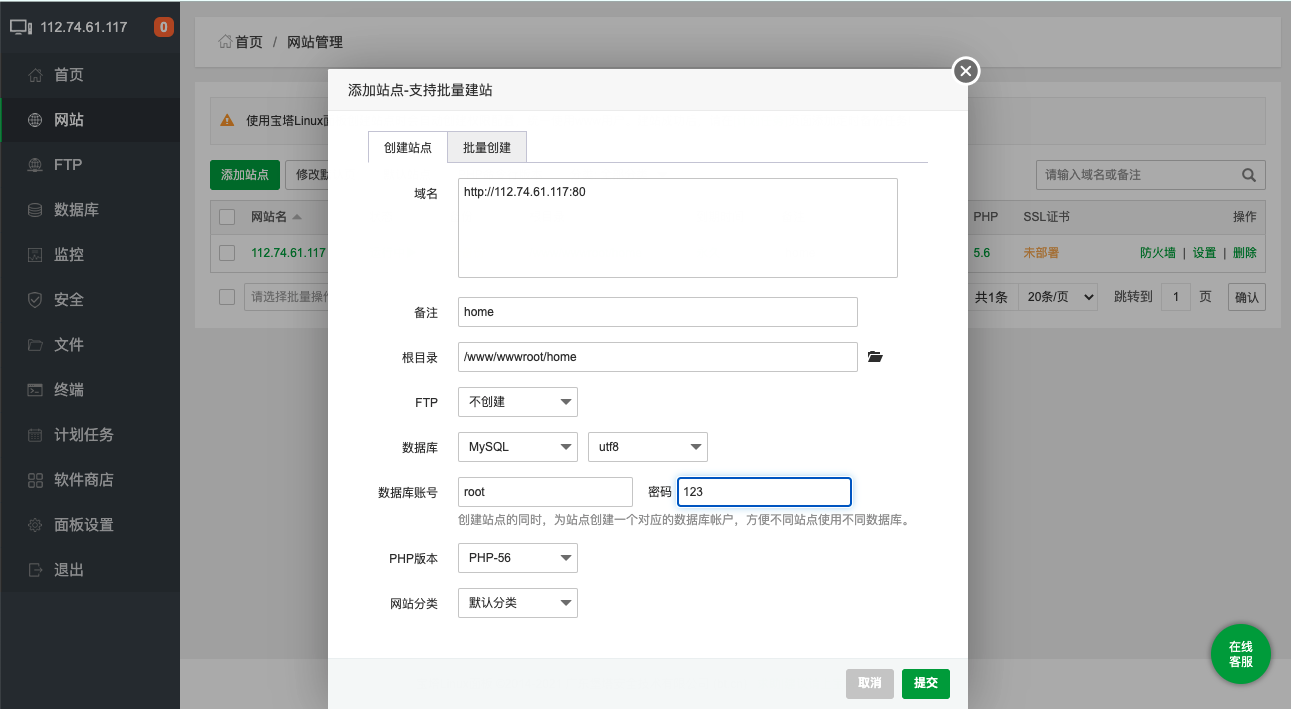Click the green 添加站点 button
Image resolution: width=1291 pixels, height=709 pixels.
click(x=245, y=174)
